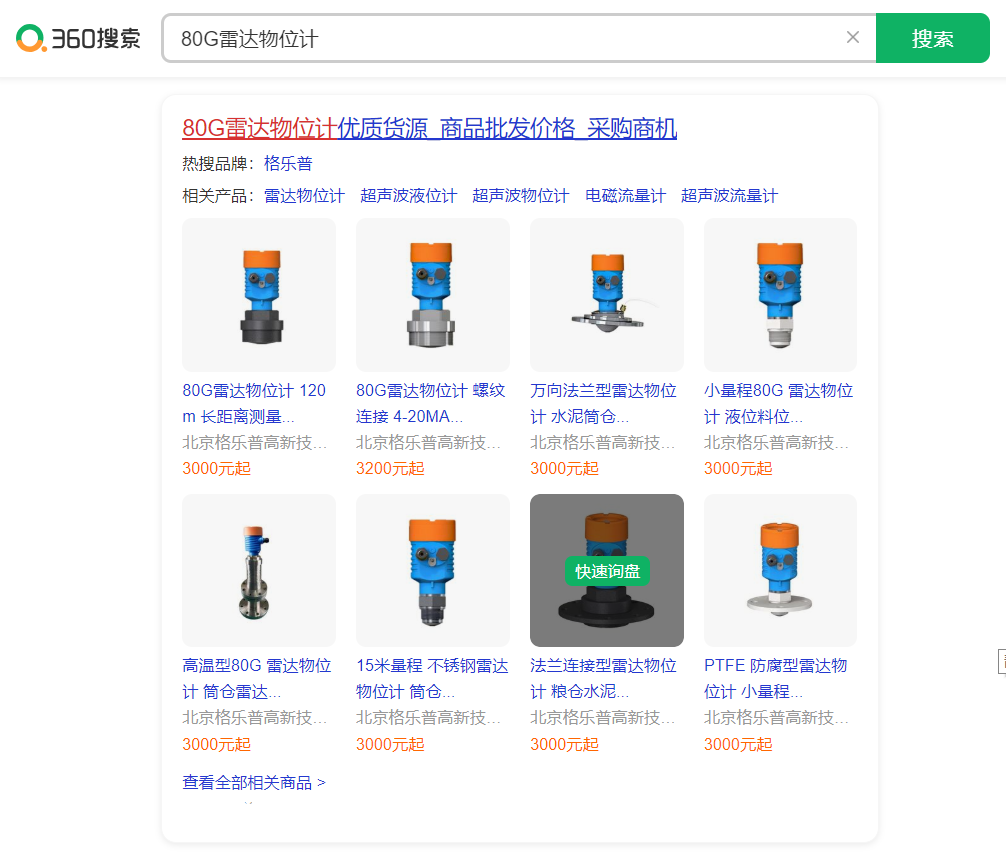
Task: Click the 快速询盘 quick inquiry button
Action: (607, 571)
